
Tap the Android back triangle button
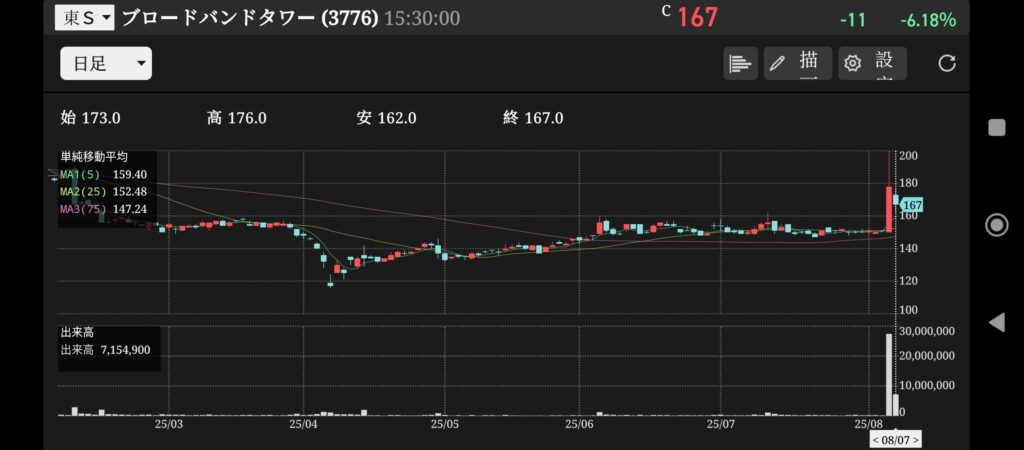click(996, 322)
